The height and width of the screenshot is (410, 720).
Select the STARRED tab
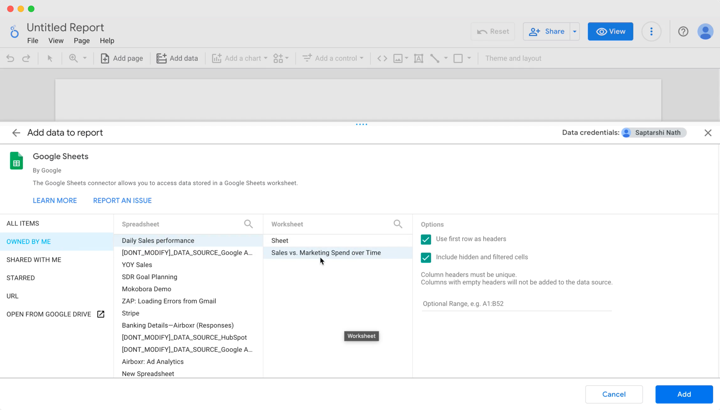click(56, 278)
